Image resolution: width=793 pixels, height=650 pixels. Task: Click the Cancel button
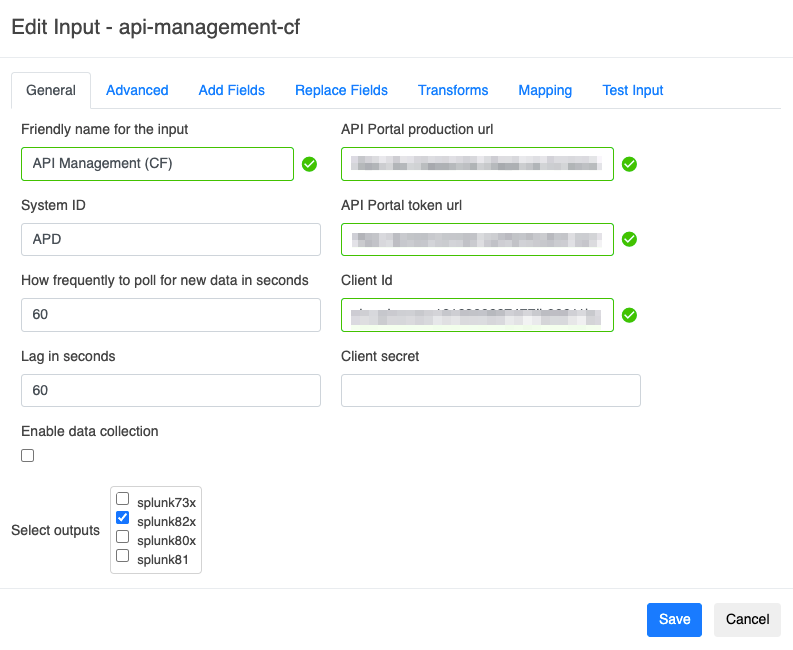tap(747, 619)
